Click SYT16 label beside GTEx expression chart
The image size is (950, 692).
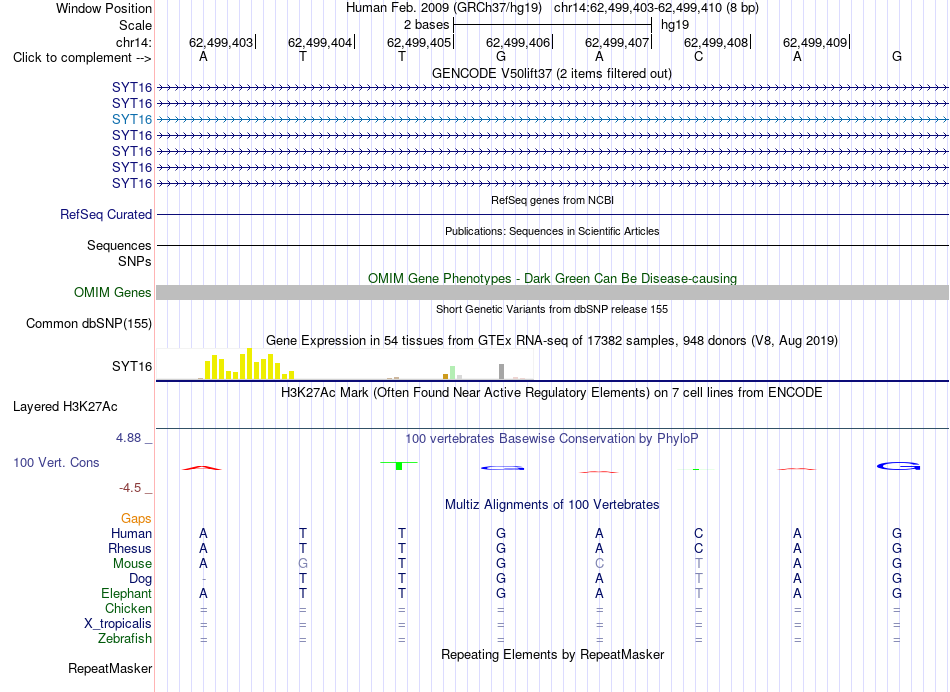131,367
